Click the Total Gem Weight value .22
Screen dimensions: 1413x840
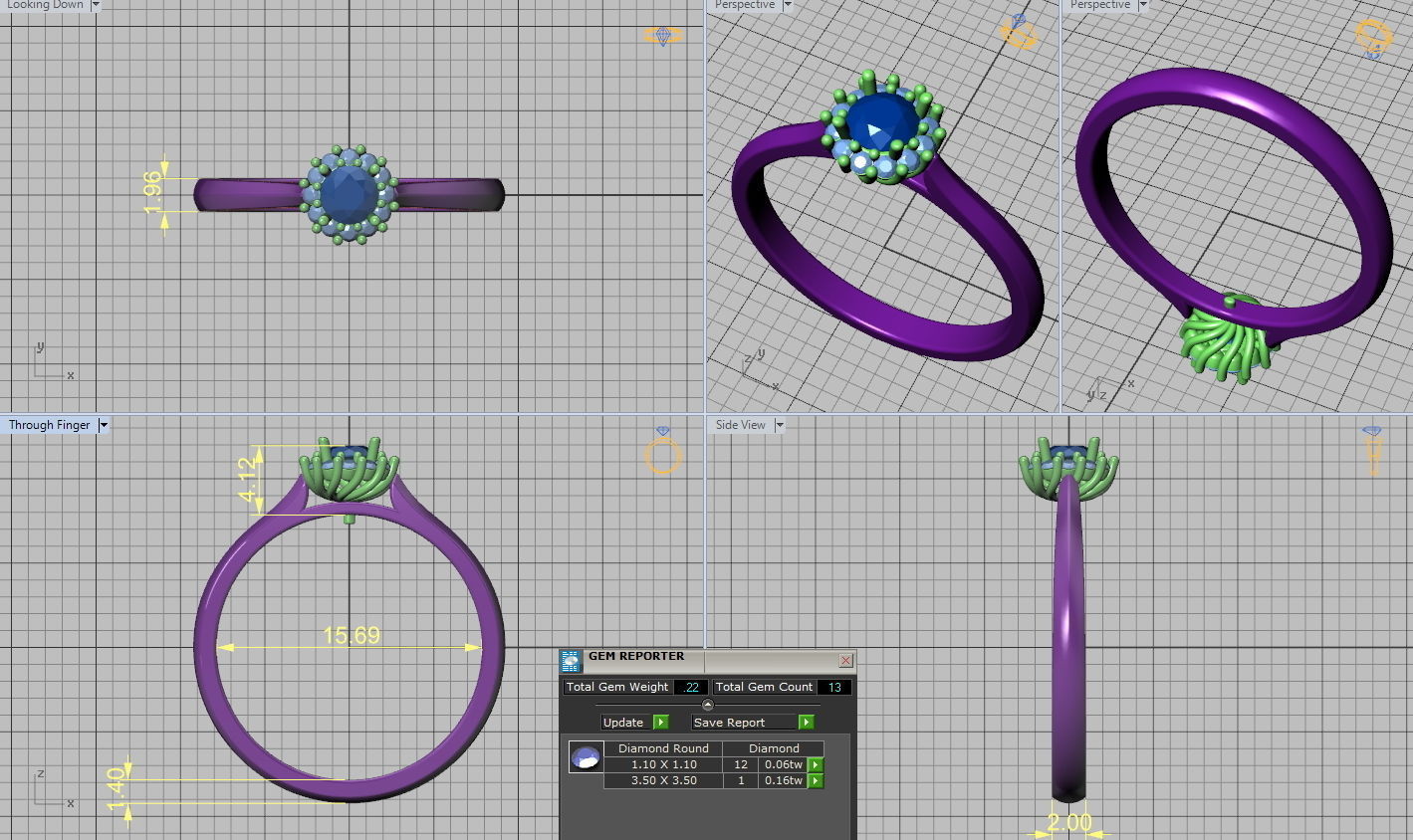691,687
